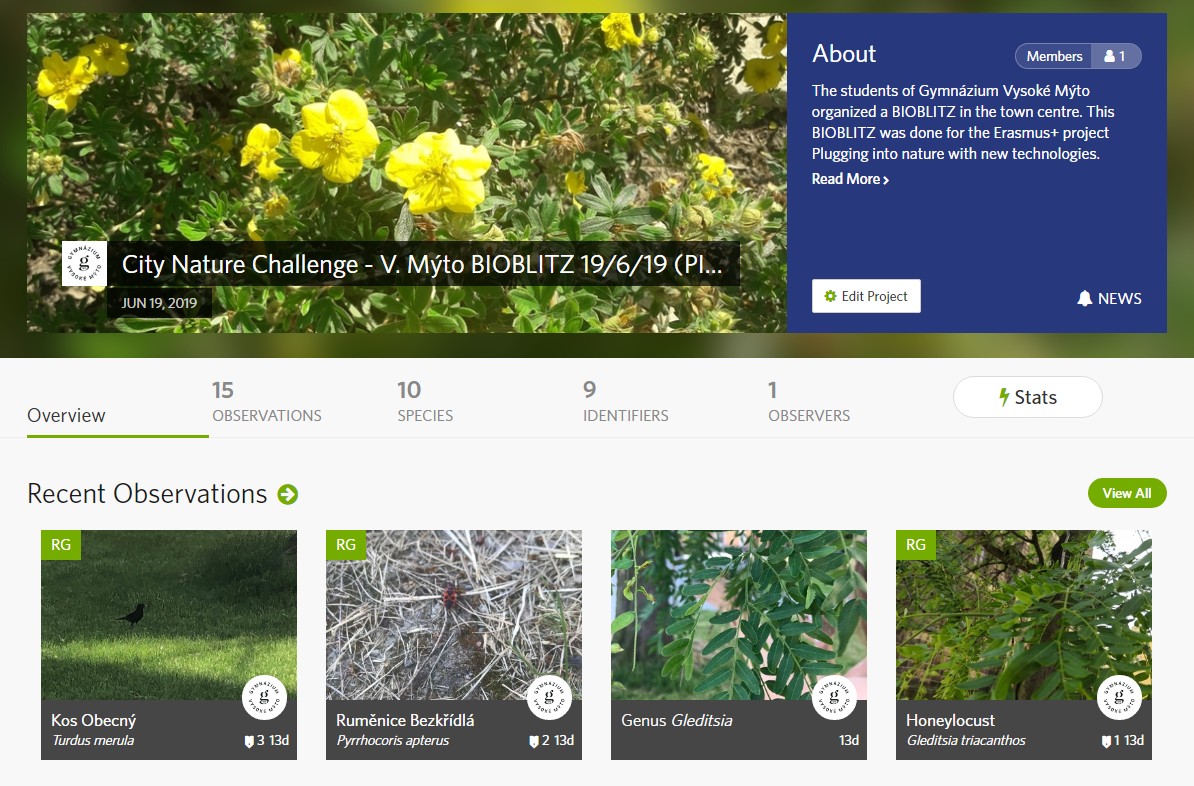Open the Stats button
Viewport: 1194px width, 786px height.
coord(1027,397)
